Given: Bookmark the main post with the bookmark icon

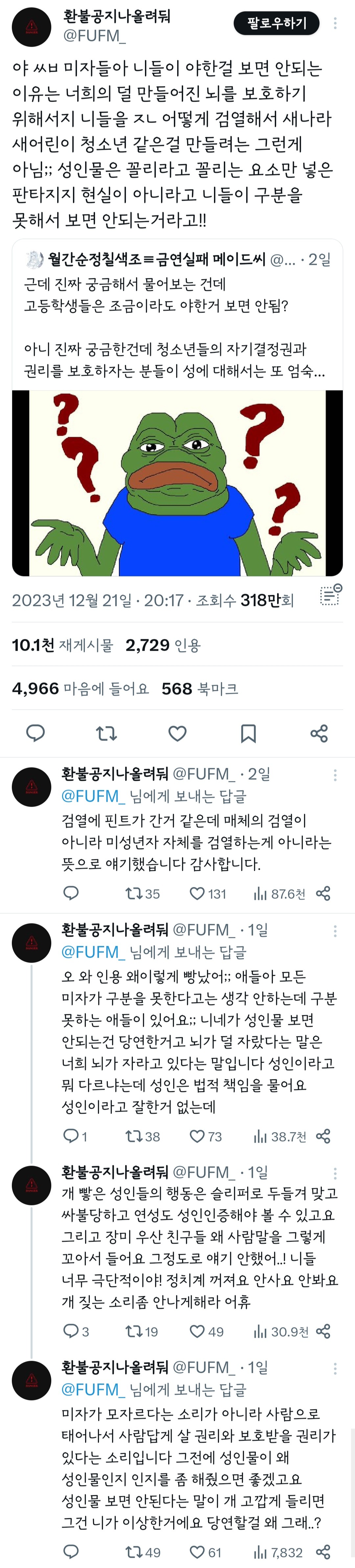Looking at the screenshot, I should (x=248, y=733).
